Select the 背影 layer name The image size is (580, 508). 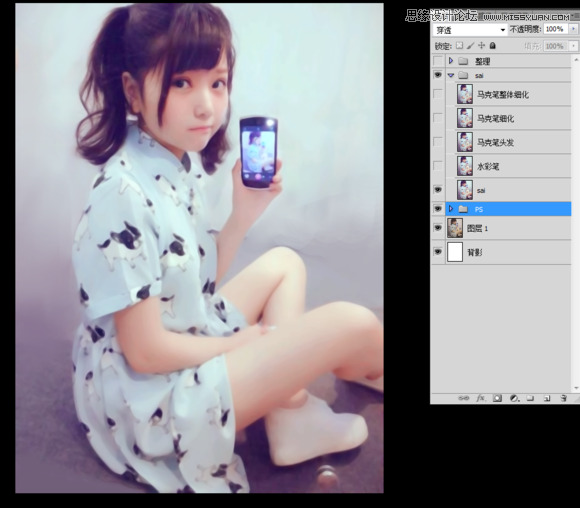pos(475,253)
